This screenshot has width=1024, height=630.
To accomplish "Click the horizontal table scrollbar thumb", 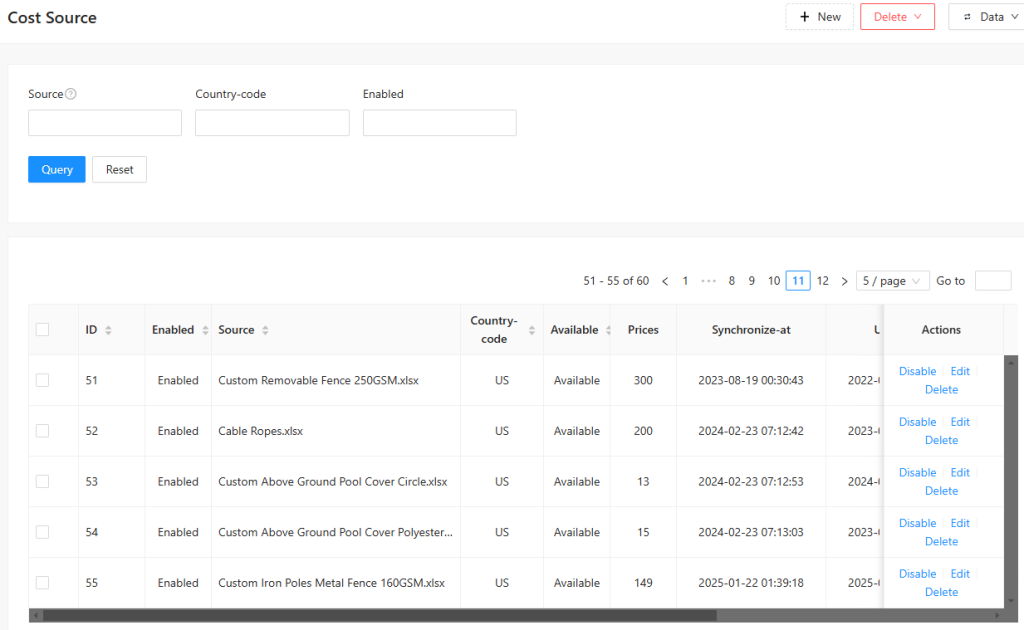I will 379,616.
